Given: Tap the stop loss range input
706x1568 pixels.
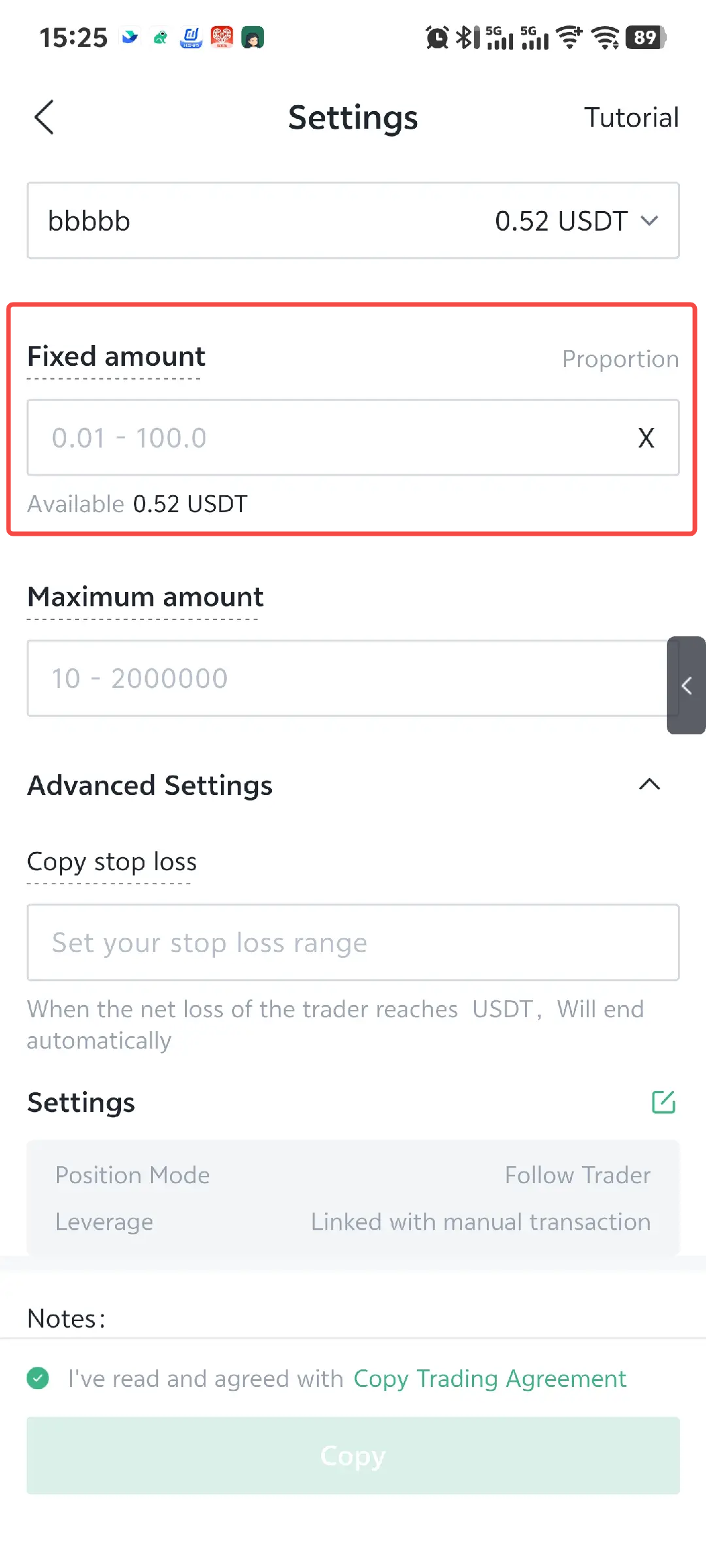Looking at the screenshot, I should pyautogui.click(x=353, y=943).
